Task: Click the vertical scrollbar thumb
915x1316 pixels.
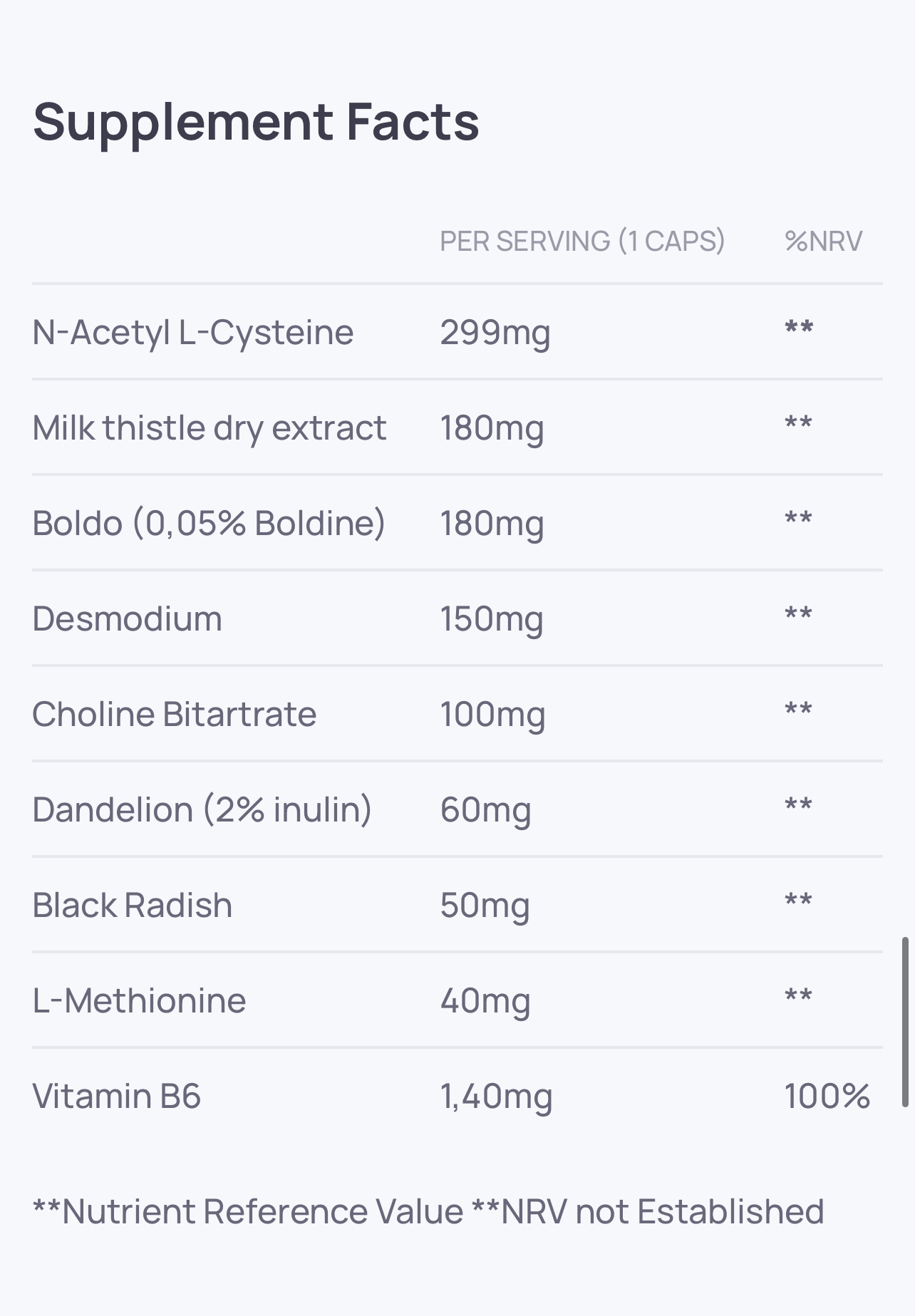Action: click(x=905, y=1022)
